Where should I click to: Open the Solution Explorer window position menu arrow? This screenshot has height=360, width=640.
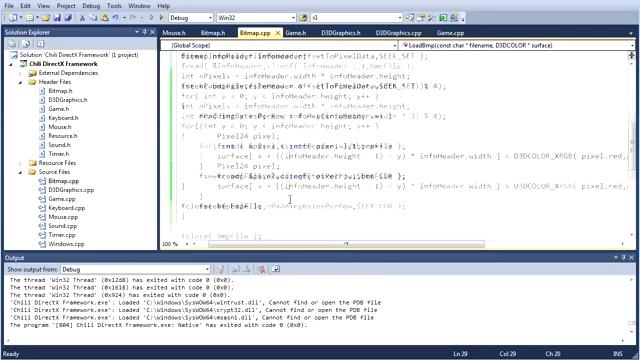click(x=137, y=32)
